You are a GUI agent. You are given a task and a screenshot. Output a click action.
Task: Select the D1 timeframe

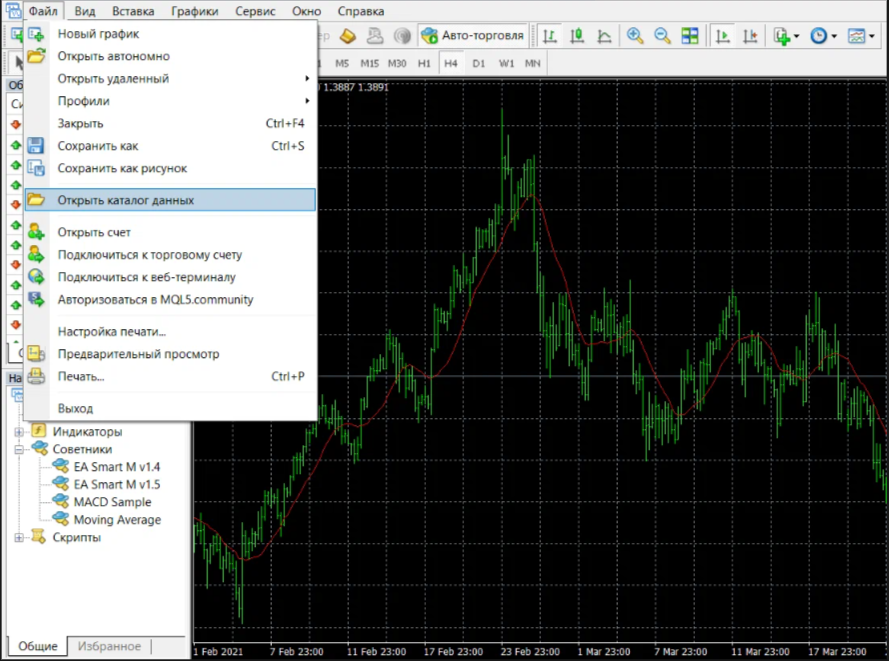click(479, 63)
